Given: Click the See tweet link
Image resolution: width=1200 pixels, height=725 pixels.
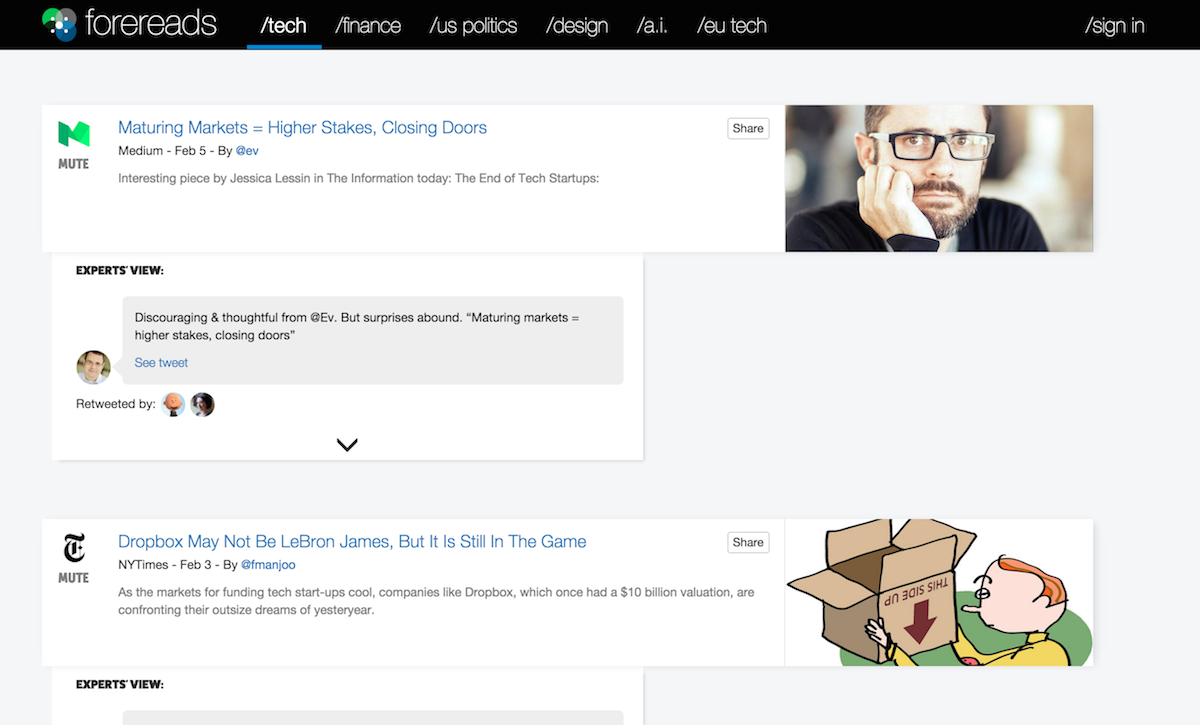Looking at the screenshot, I should (x=161, y=363).
